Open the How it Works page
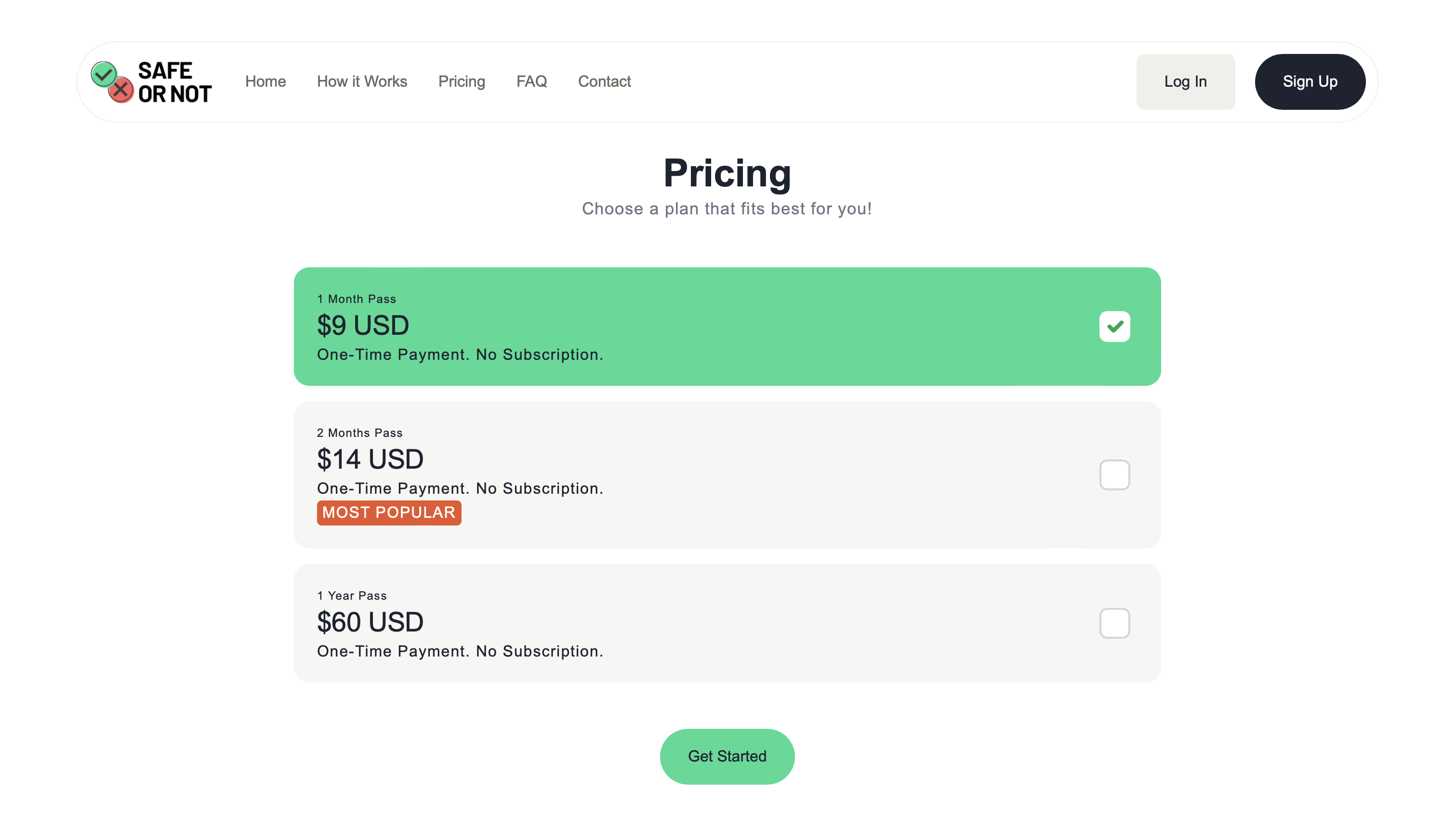1456x828 pixels. (x=362, y=81)
